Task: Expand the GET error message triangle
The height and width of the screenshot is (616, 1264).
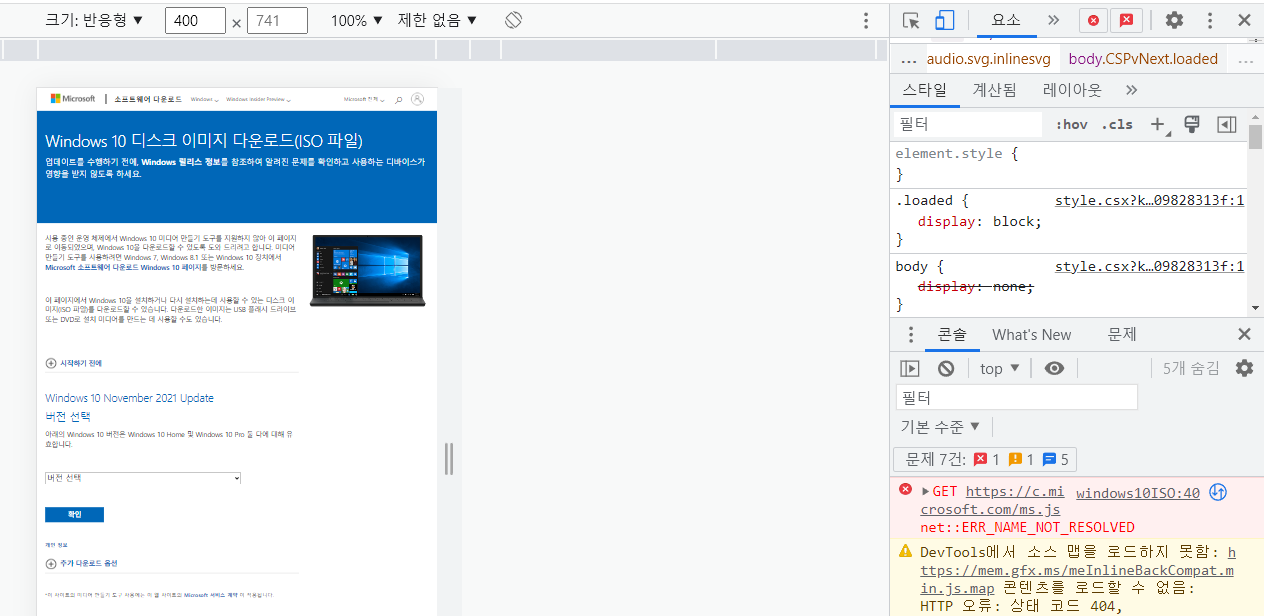Action: pos(926,491)
